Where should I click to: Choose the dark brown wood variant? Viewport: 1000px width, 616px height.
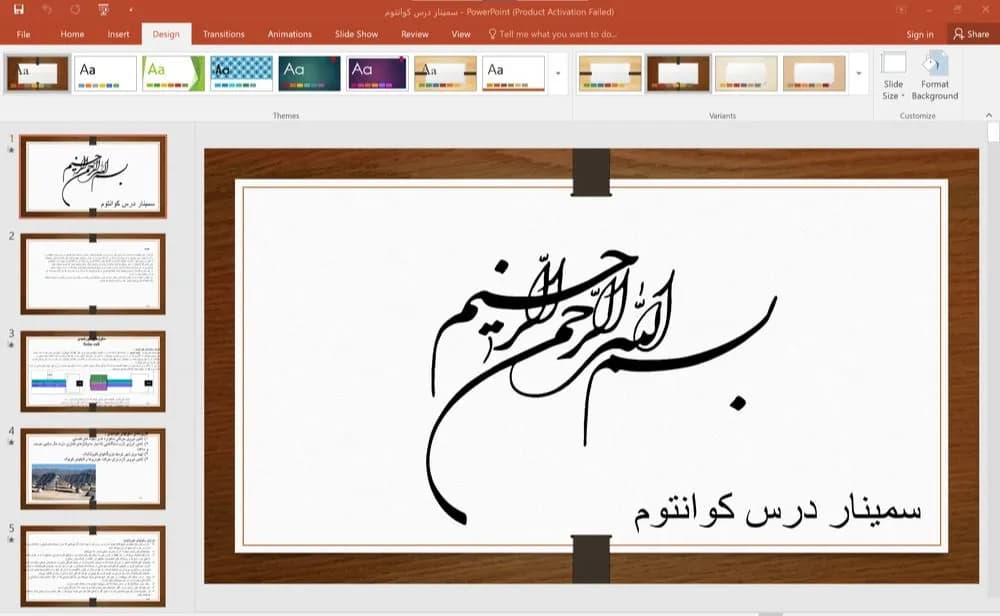pos(678,73)
